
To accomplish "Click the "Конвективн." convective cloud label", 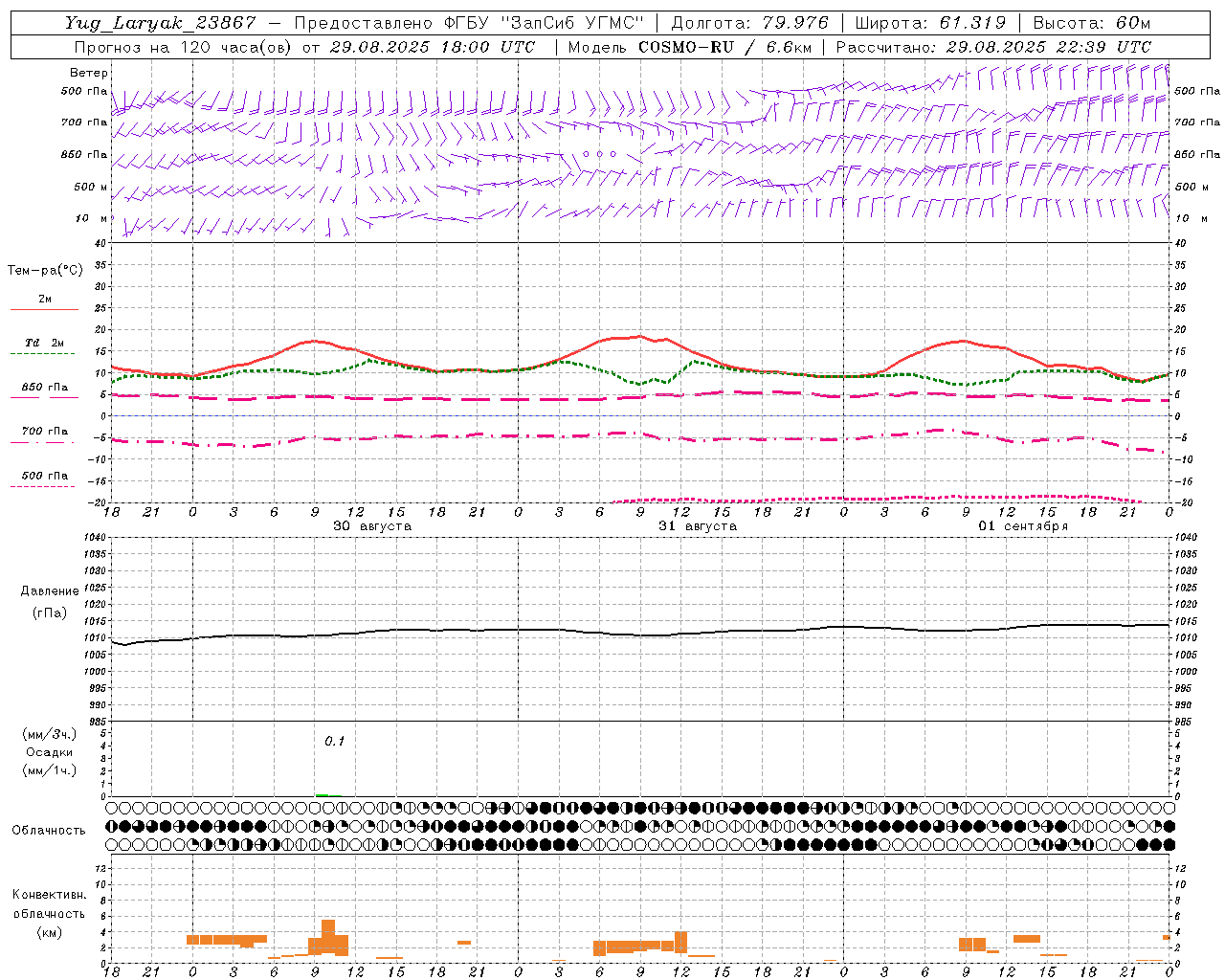I will (49, 895).
